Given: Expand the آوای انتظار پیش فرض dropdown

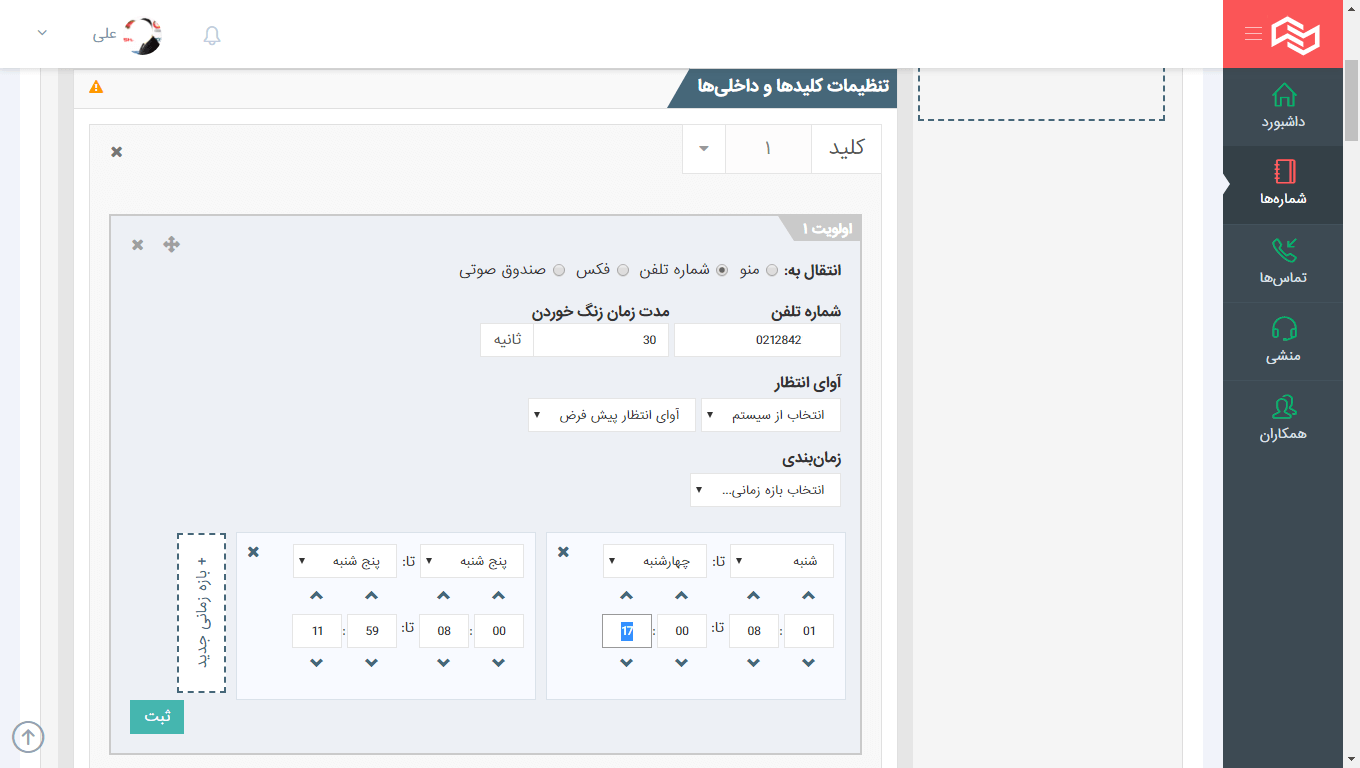Looking at the screenshot, I should 611,415.
